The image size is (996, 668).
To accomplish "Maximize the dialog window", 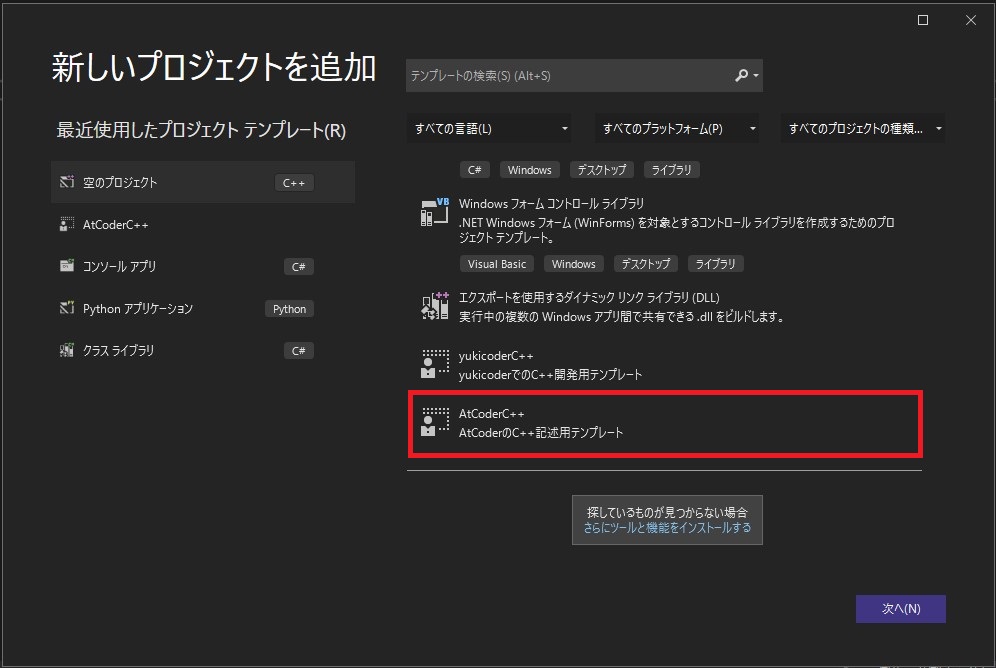I will [923, 20].
